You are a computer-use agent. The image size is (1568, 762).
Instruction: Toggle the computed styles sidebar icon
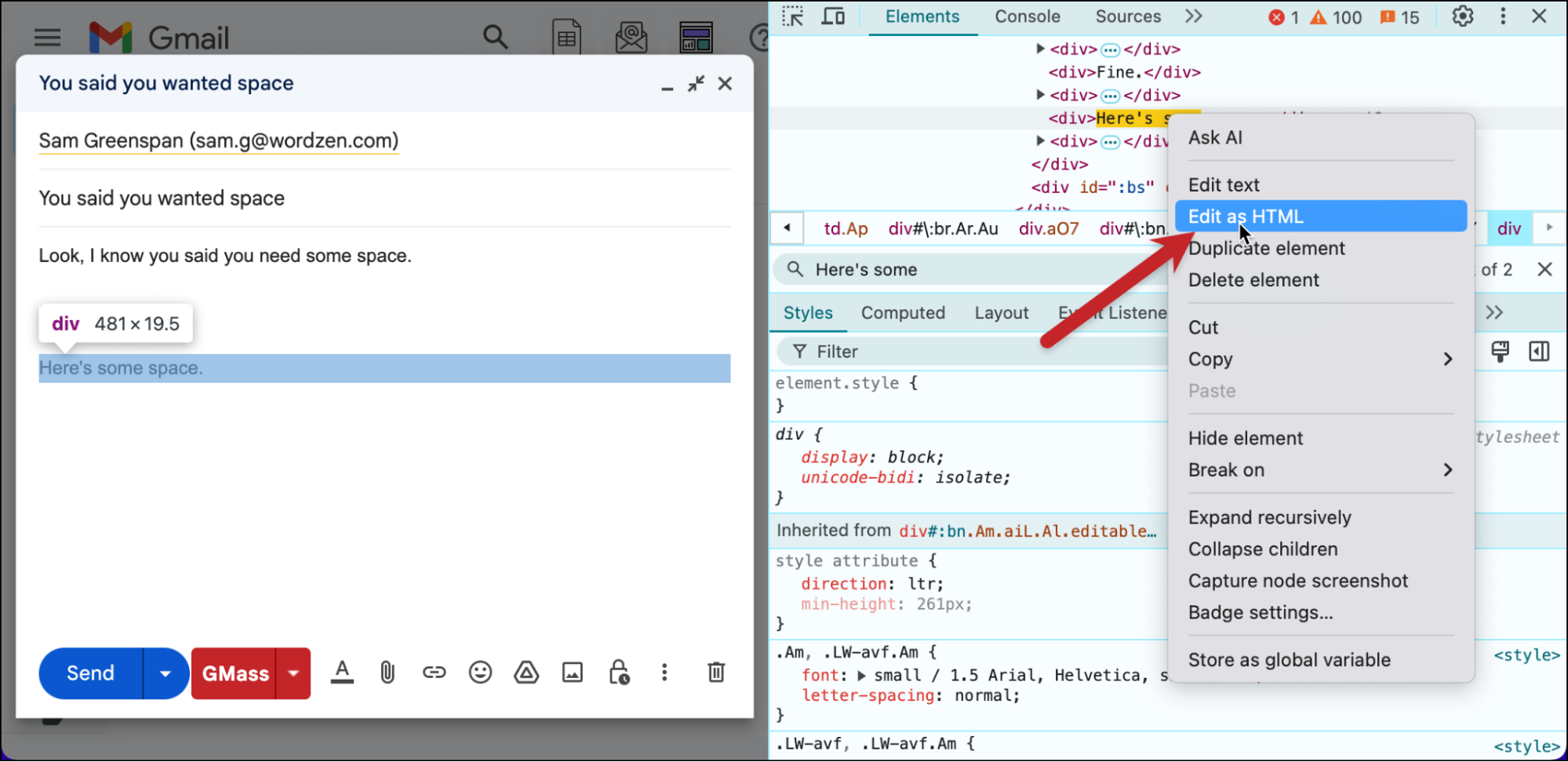(x=1539, y=352)
